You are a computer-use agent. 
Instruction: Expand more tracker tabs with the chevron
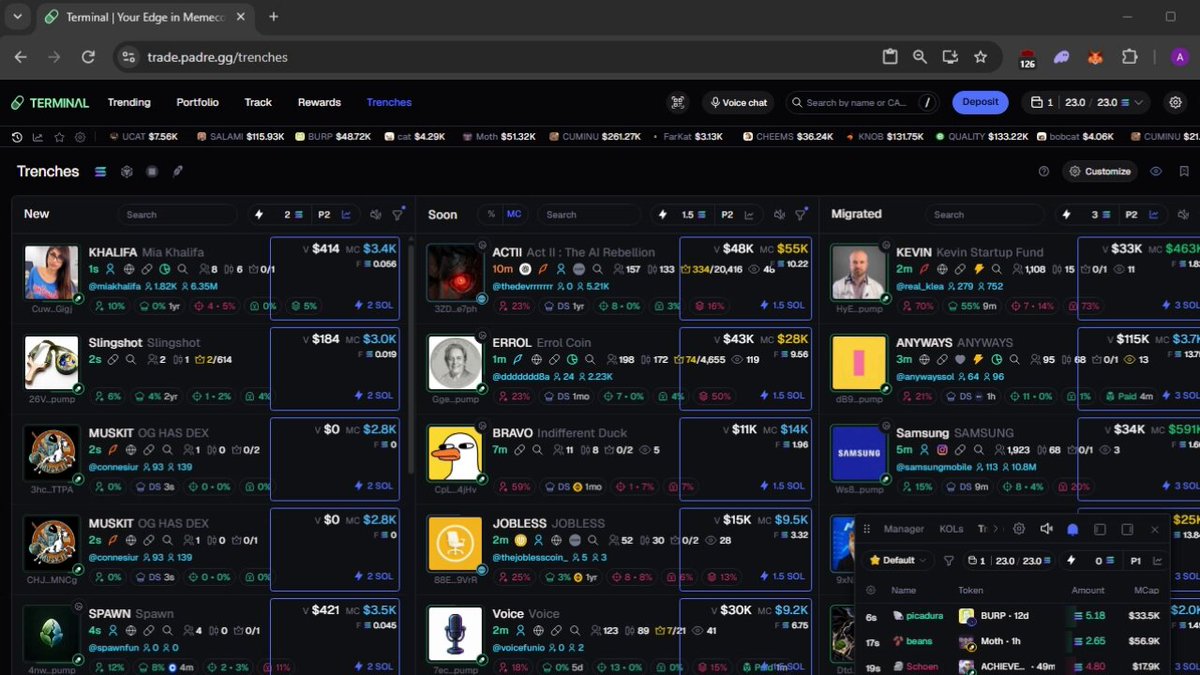(x=996, y=529)
